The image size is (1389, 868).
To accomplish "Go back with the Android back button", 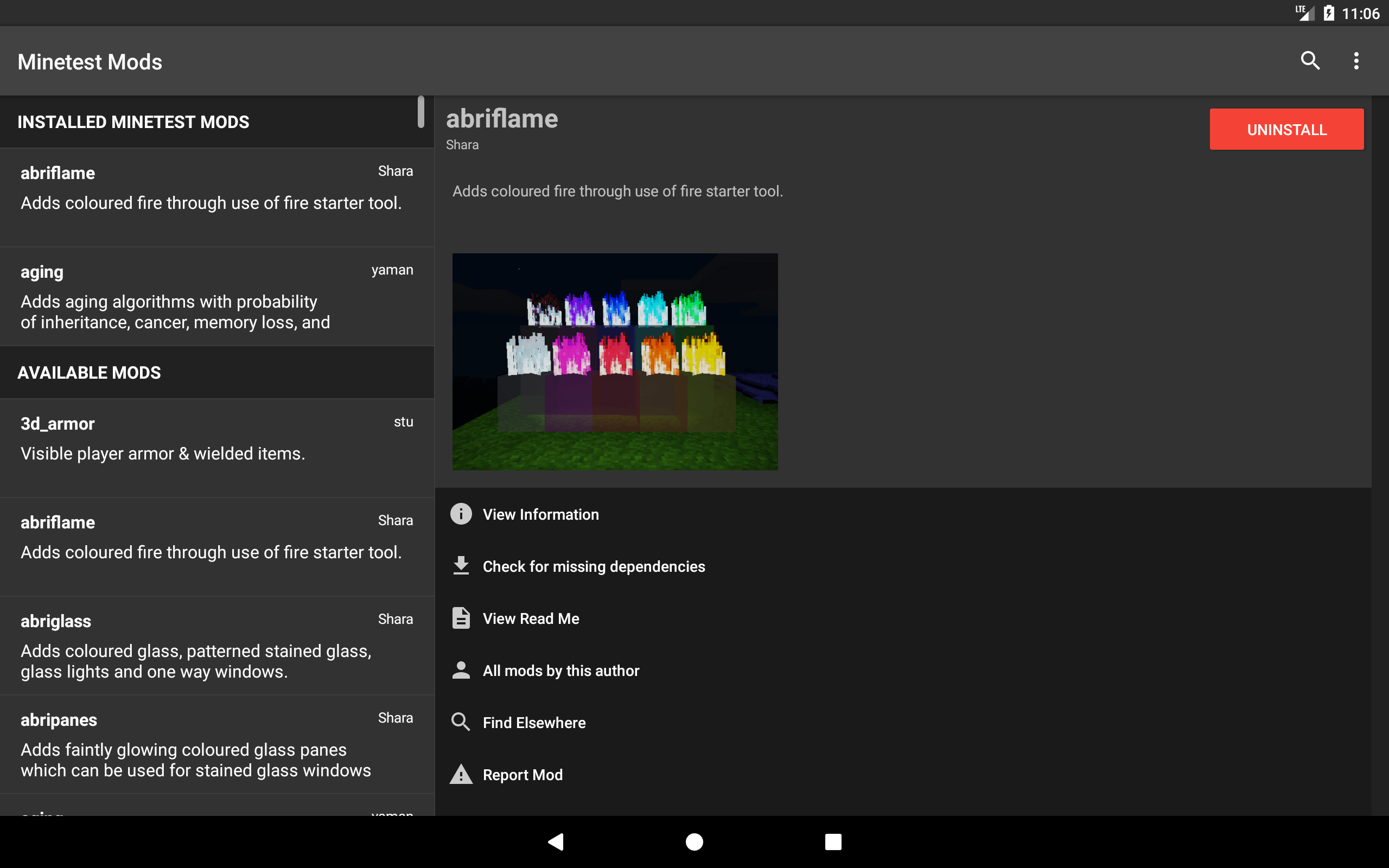I will [555, 841].
